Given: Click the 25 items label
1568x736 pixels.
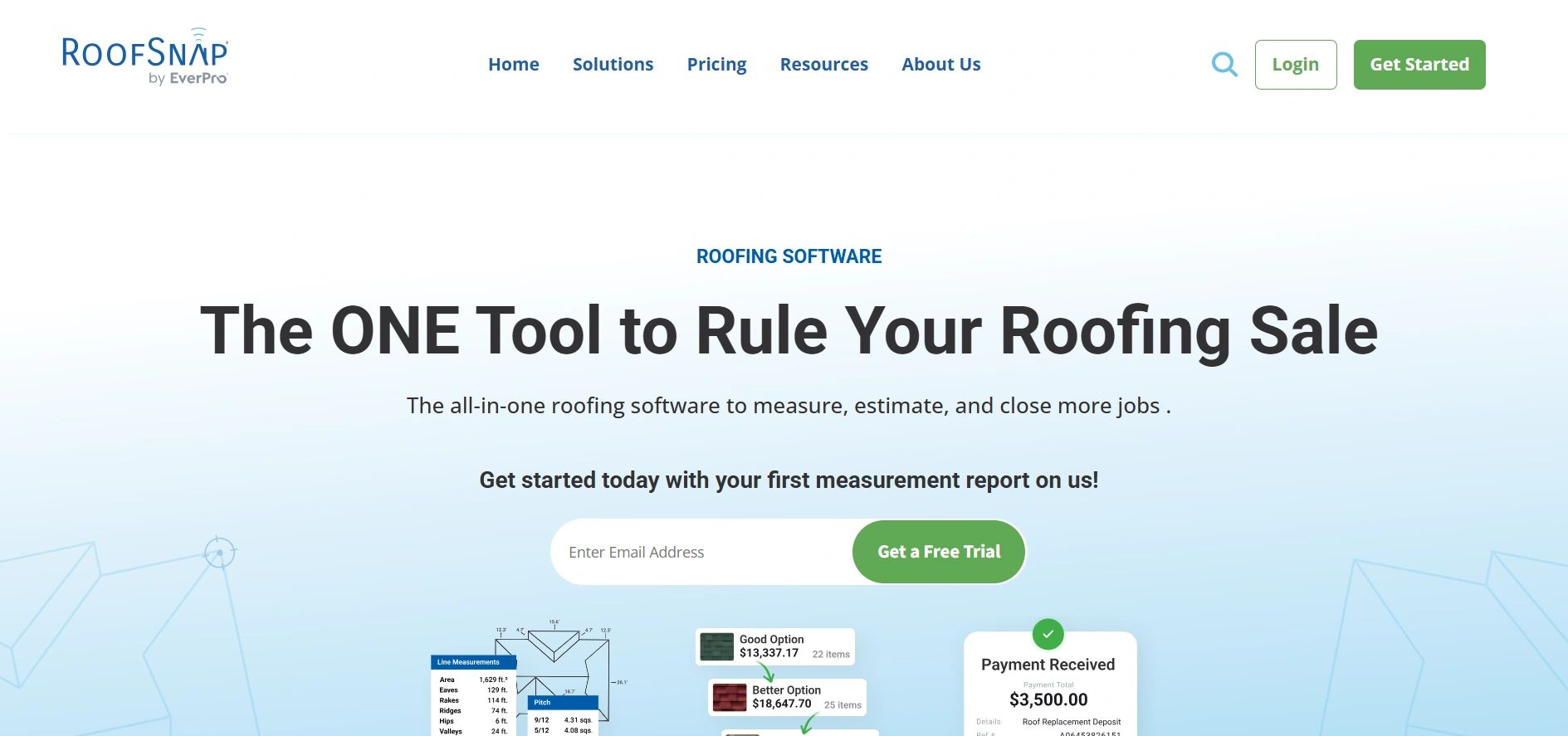Looking at the screenshot, I should [843, 705].
